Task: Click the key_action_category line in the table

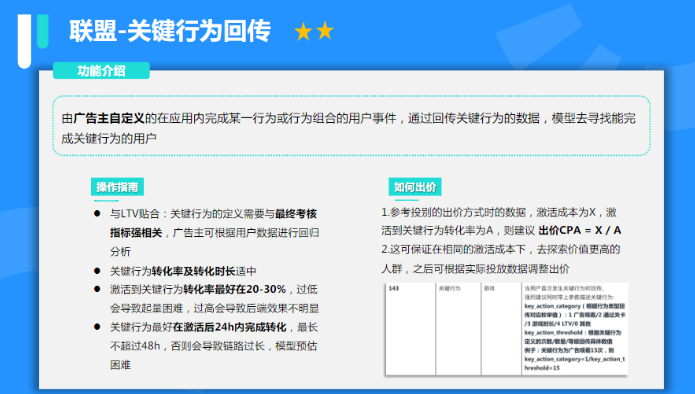Action: [x=574, y=306]
